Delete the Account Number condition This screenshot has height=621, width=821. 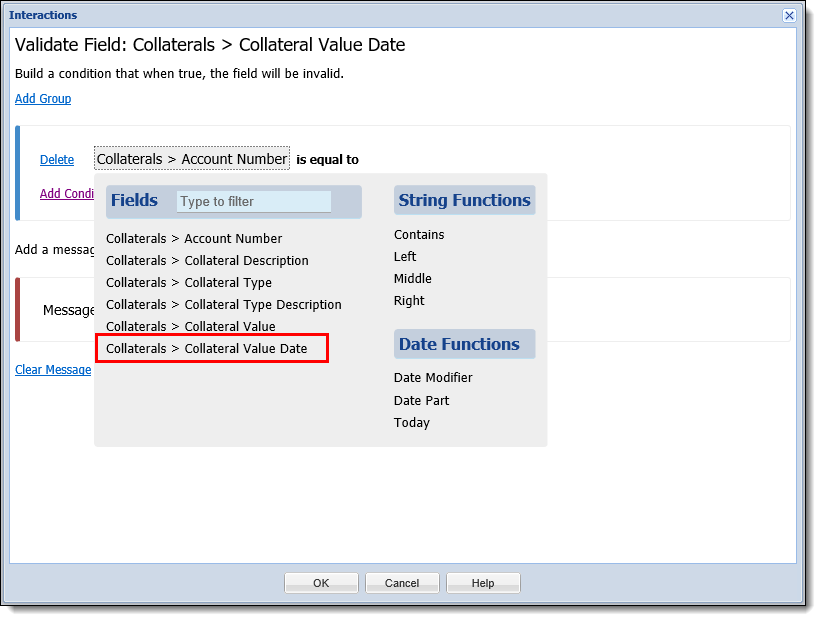[x=57, y=160]
